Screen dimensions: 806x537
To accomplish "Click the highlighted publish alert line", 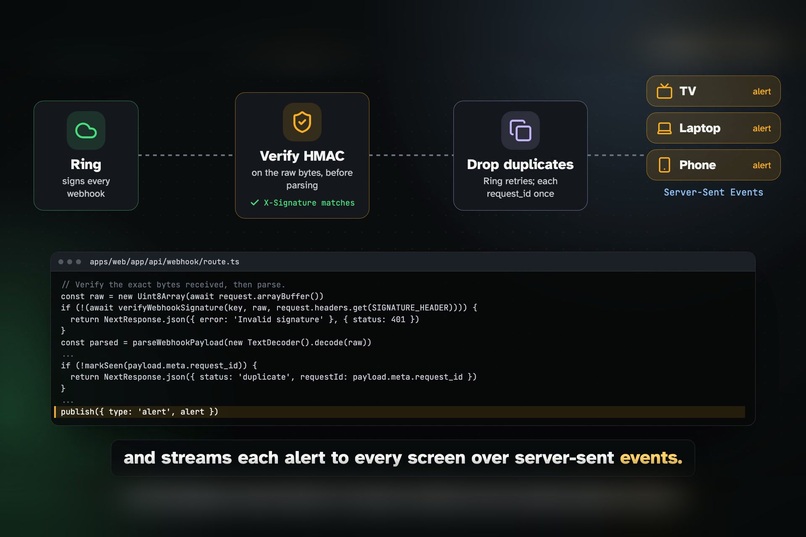I will pos(399,412).
